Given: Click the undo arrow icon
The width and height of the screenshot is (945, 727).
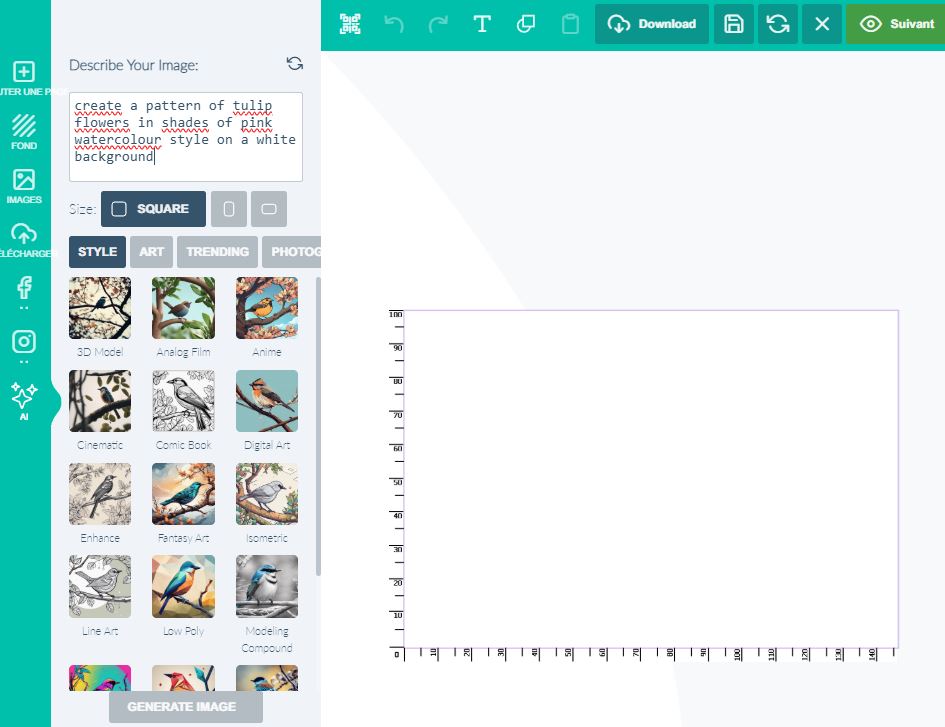Looking at the screenshot, I should (x=394, y=24).
